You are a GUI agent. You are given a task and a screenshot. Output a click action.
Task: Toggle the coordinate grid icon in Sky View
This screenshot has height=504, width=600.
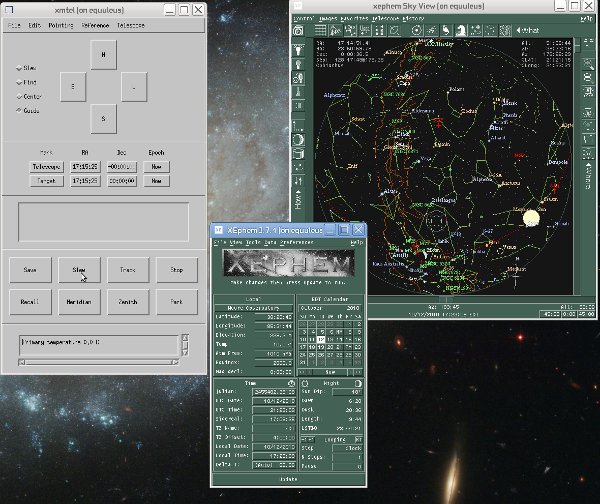(x=321, y=30)
